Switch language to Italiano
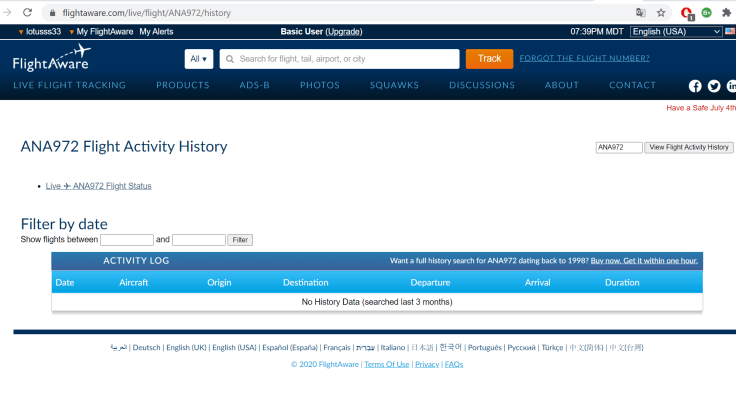 pos(392,347)
